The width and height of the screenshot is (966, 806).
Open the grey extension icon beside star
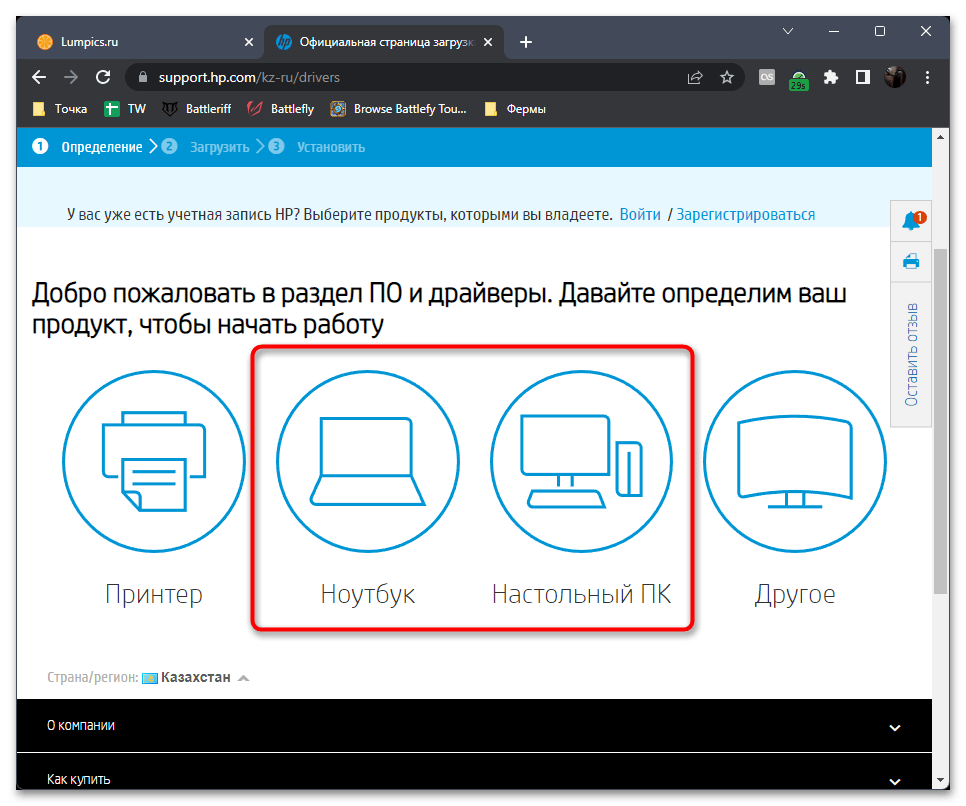(767, 77)
